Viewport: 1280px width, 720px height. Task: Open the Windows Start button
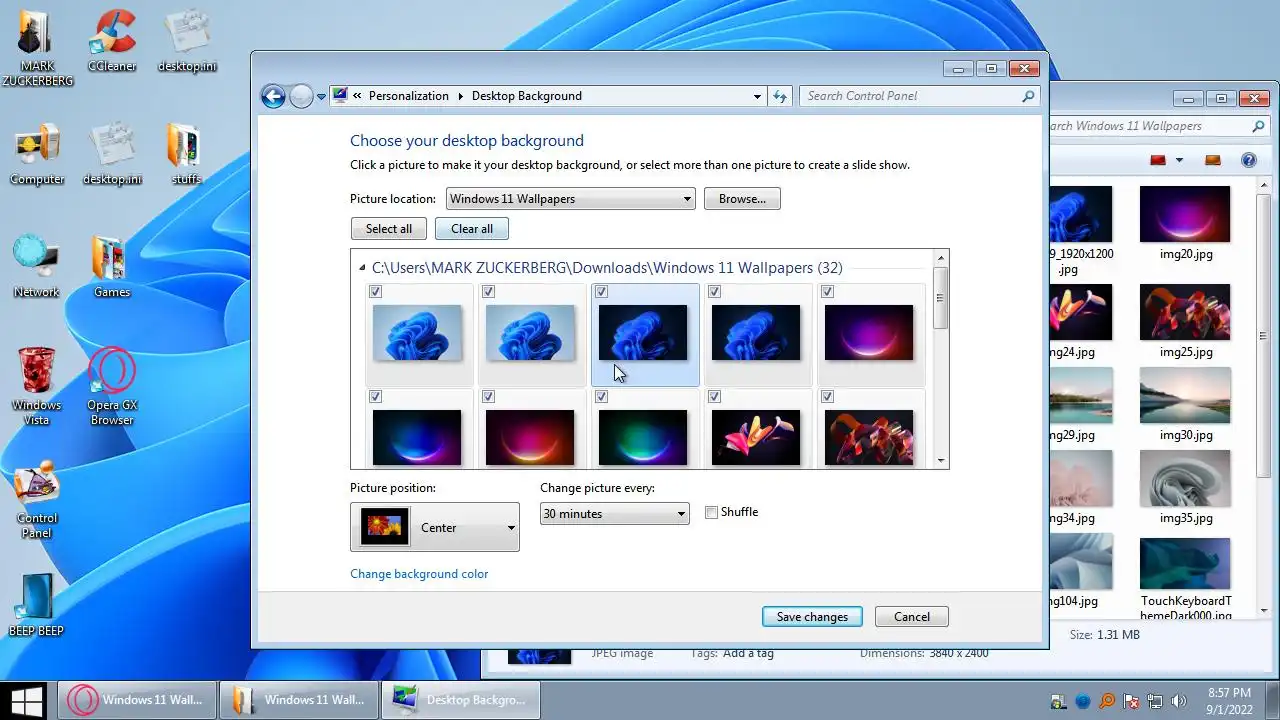tap(27, 700)
